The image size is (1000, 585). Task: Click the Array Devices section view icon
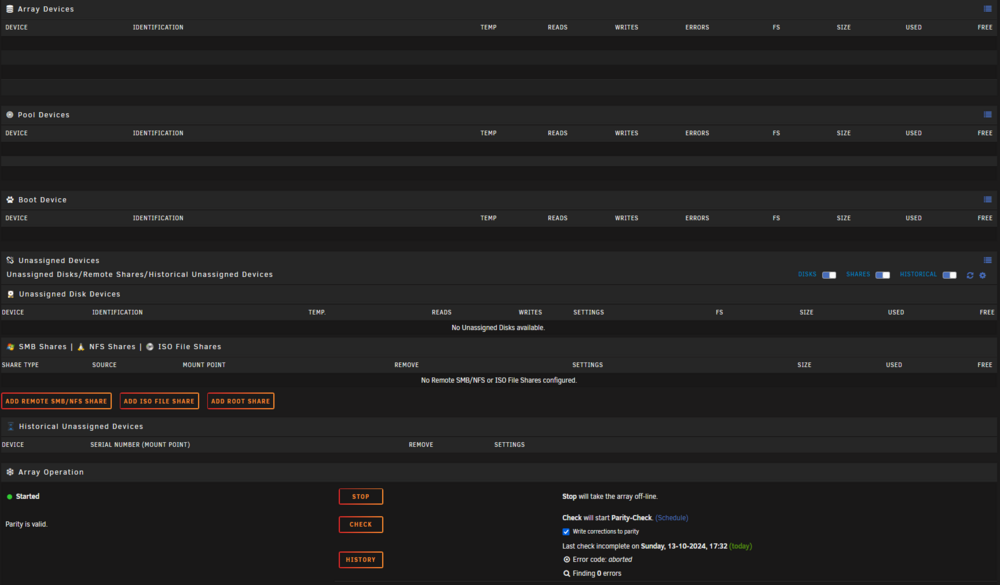coord(987,9)
